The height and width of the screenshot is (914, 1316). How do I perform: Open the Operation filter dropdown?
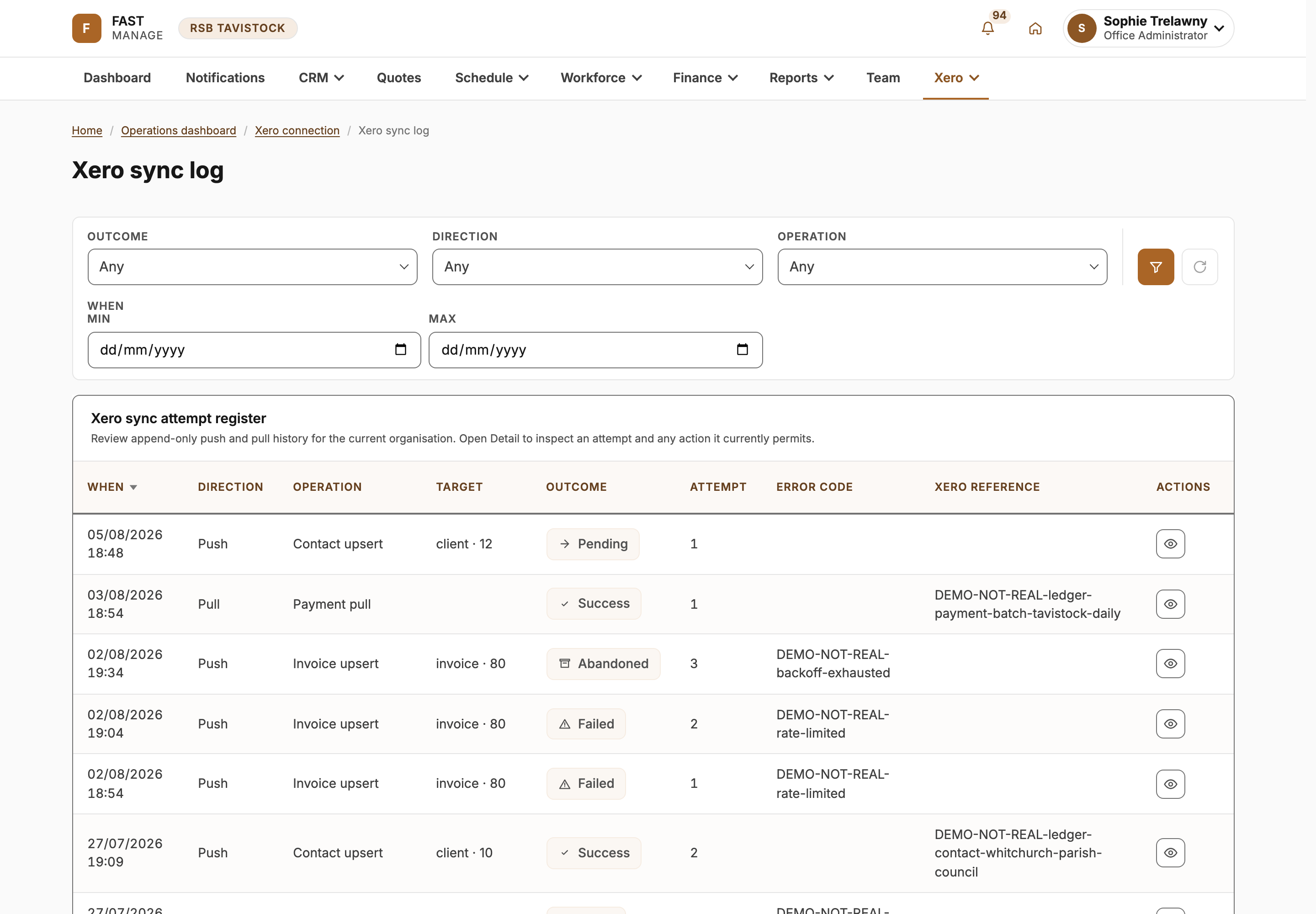point(942,267)
